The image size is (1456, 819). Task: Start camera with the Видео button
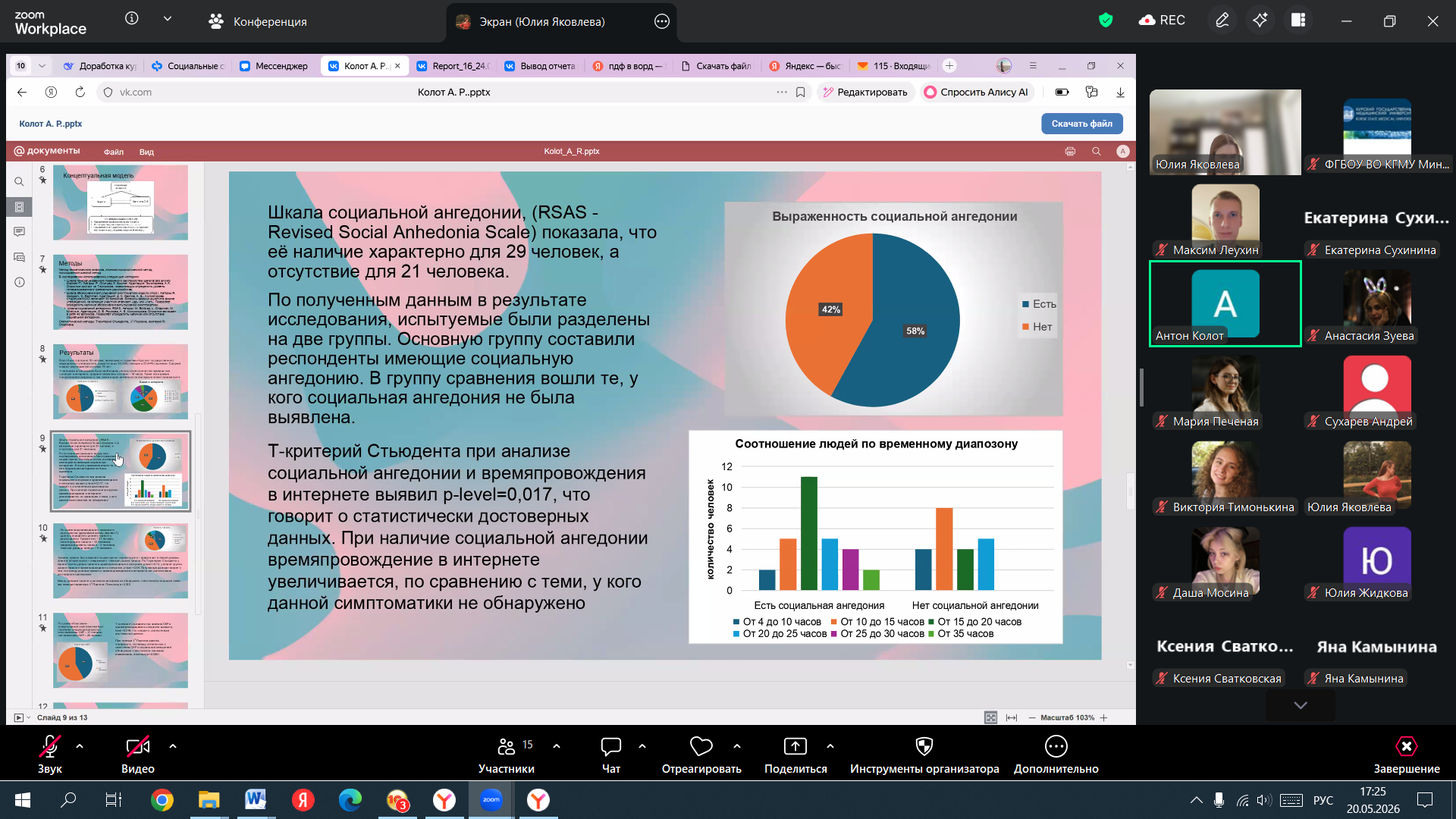tap(137, 754)
